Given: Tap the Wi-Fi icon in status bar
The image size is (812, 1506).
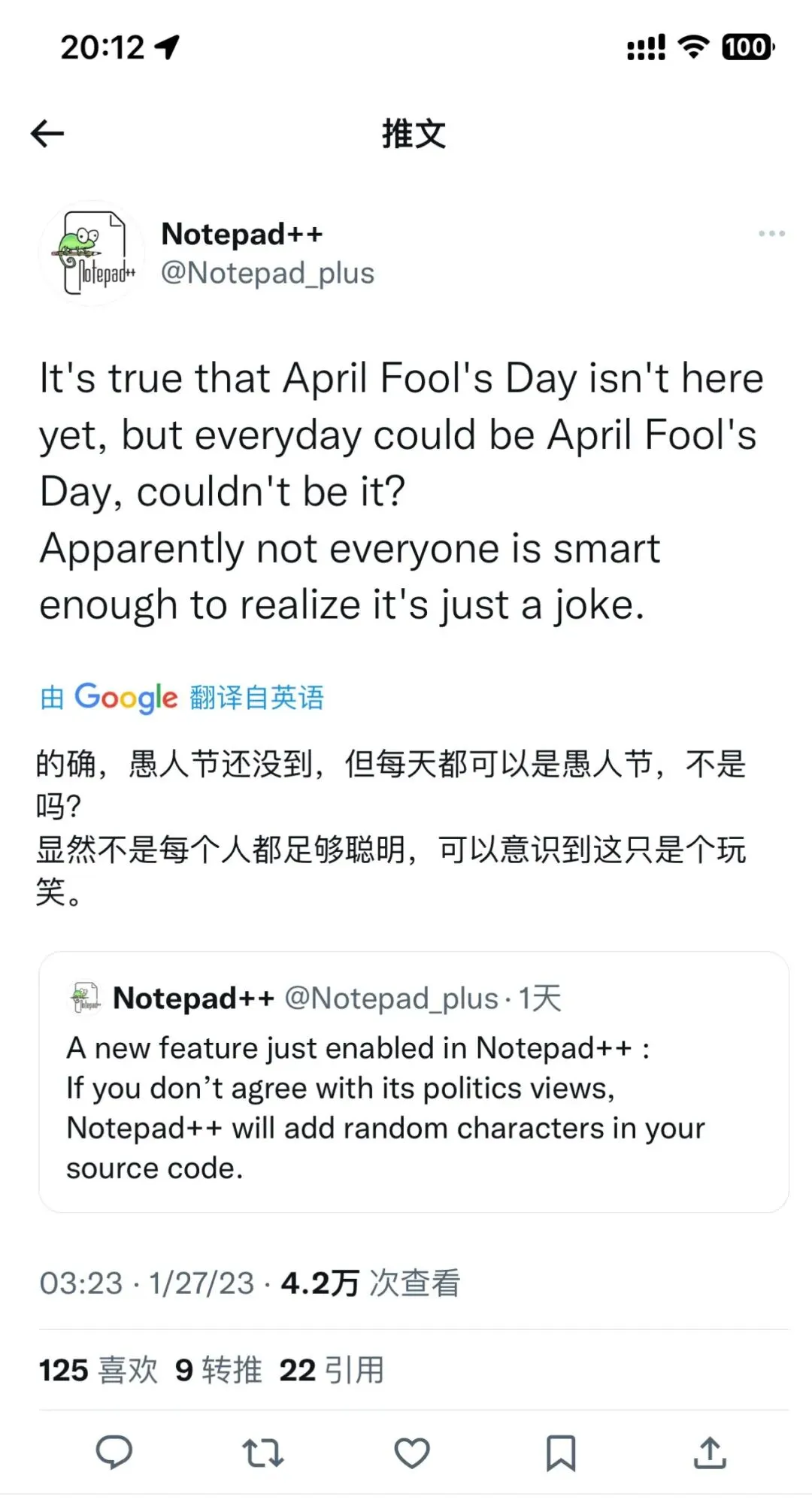Looking at the screenshot, I should (693, 47).
